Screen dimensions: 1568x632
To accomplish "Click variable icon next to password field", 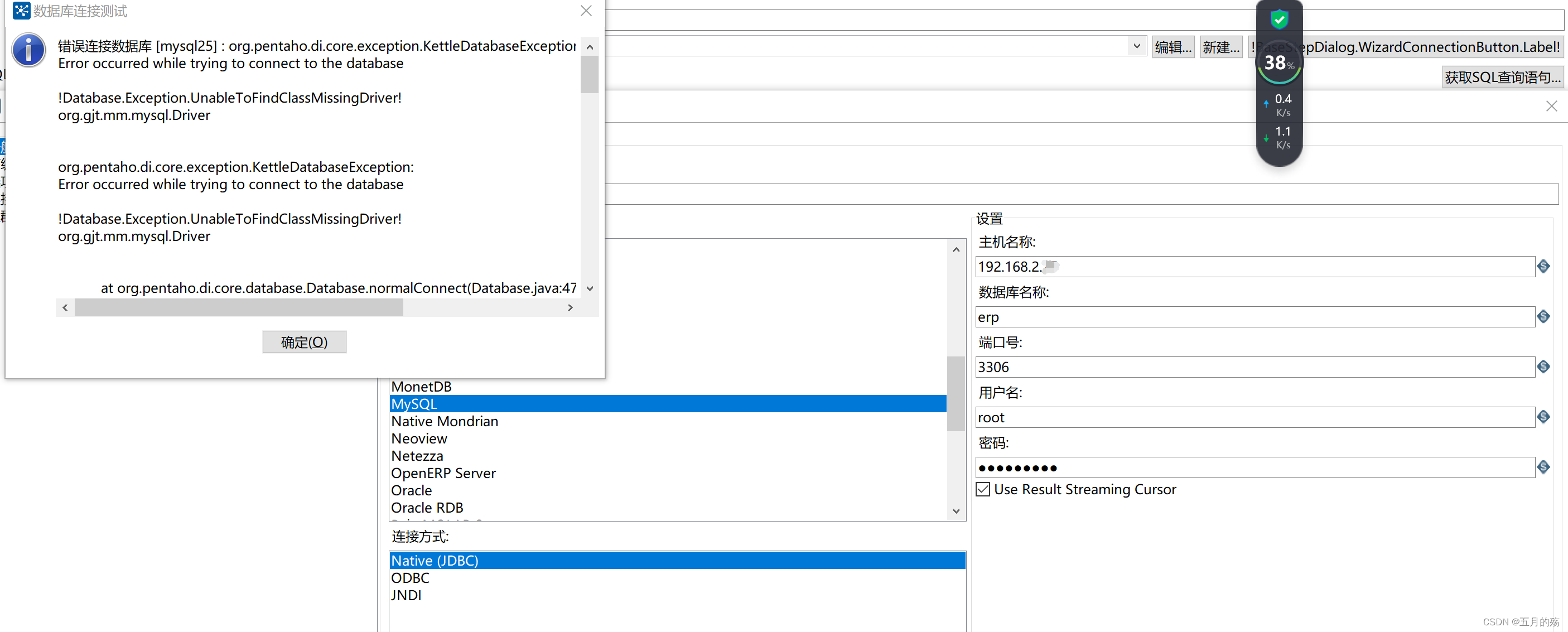I will click(x=1543, y=467).
